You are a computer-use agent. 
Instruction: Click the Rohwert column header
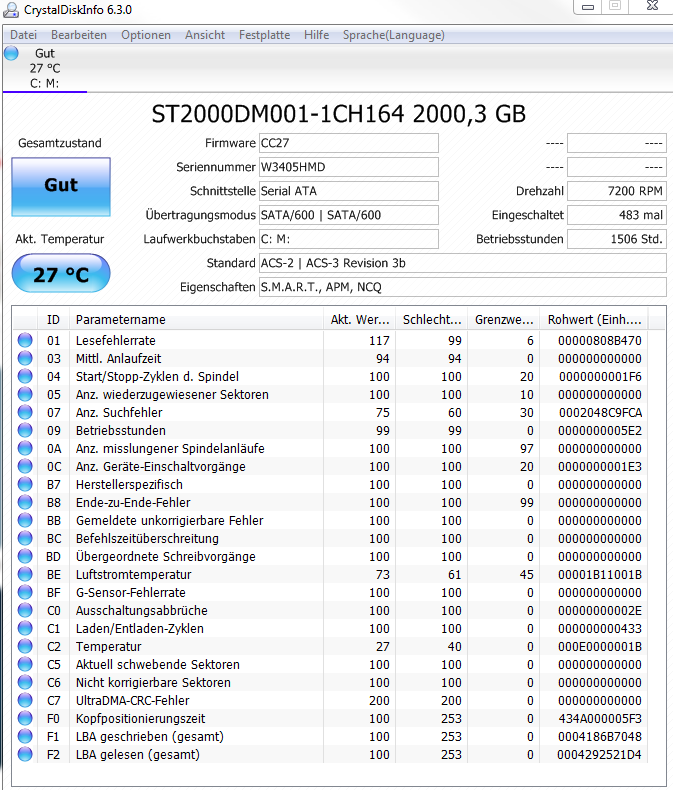click(x=594, y=319)
